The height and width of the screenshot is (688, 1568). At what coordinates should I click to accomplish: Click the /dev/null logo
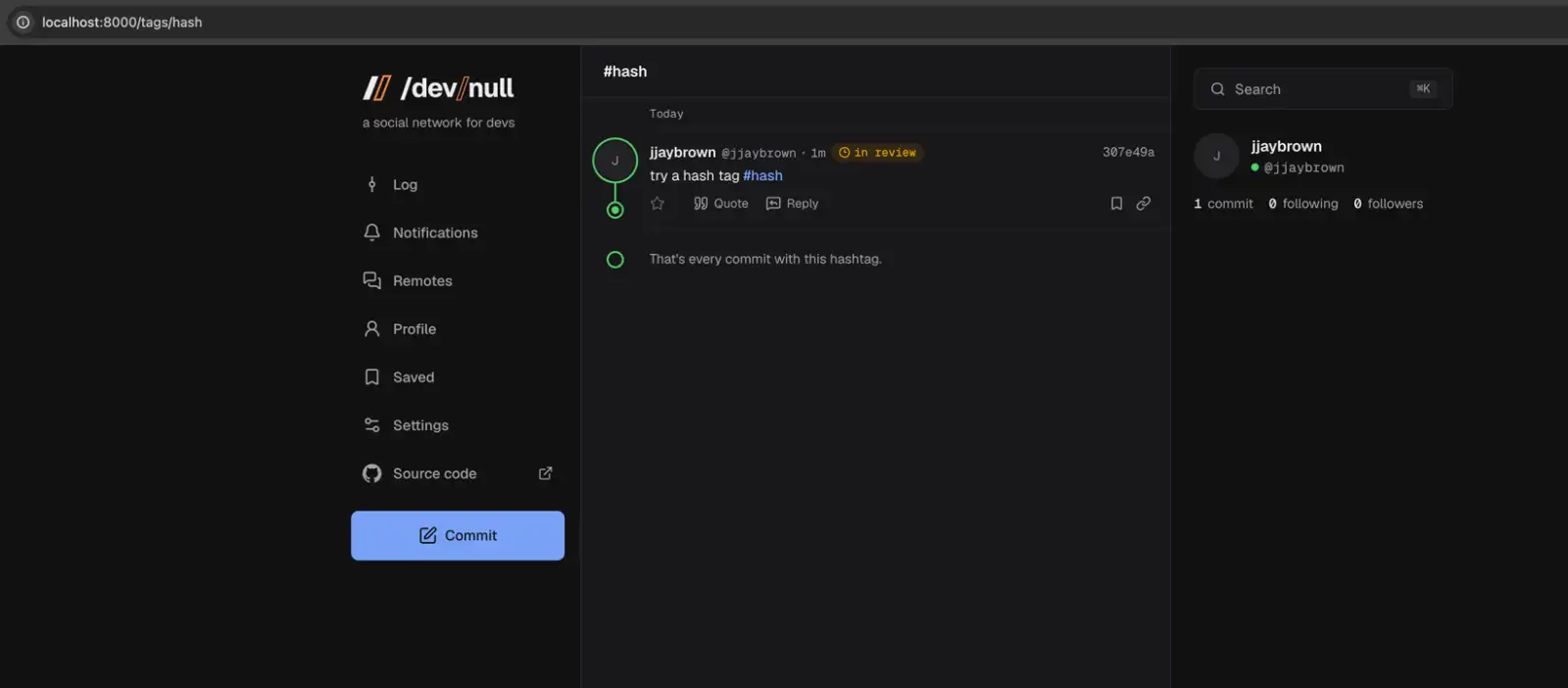coord(438,88)
